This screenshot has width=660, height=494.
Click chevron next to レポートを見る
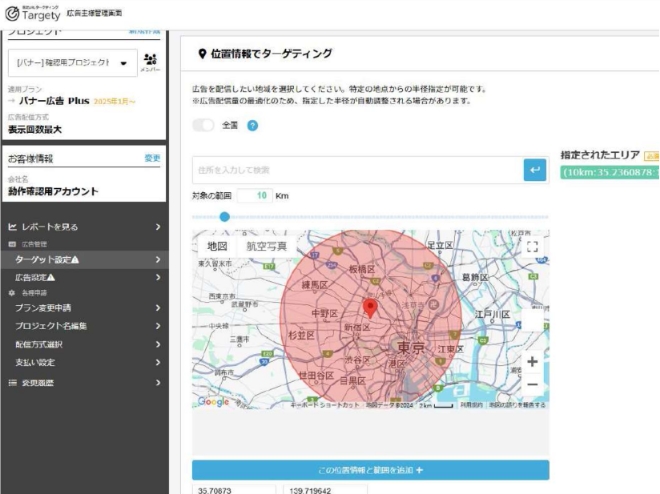pyautogui.click(x=158, y=227)
